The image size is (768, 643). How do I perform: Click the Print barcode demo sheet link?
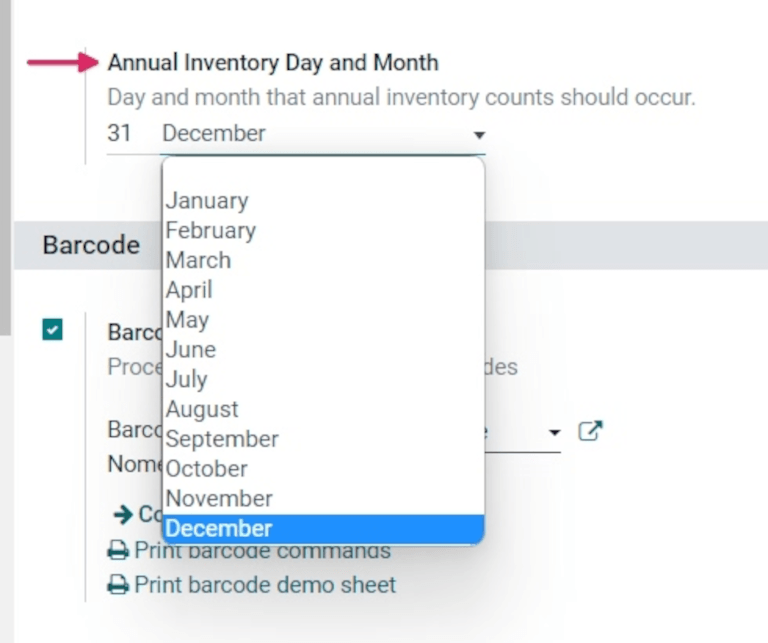tap(265, 585)
